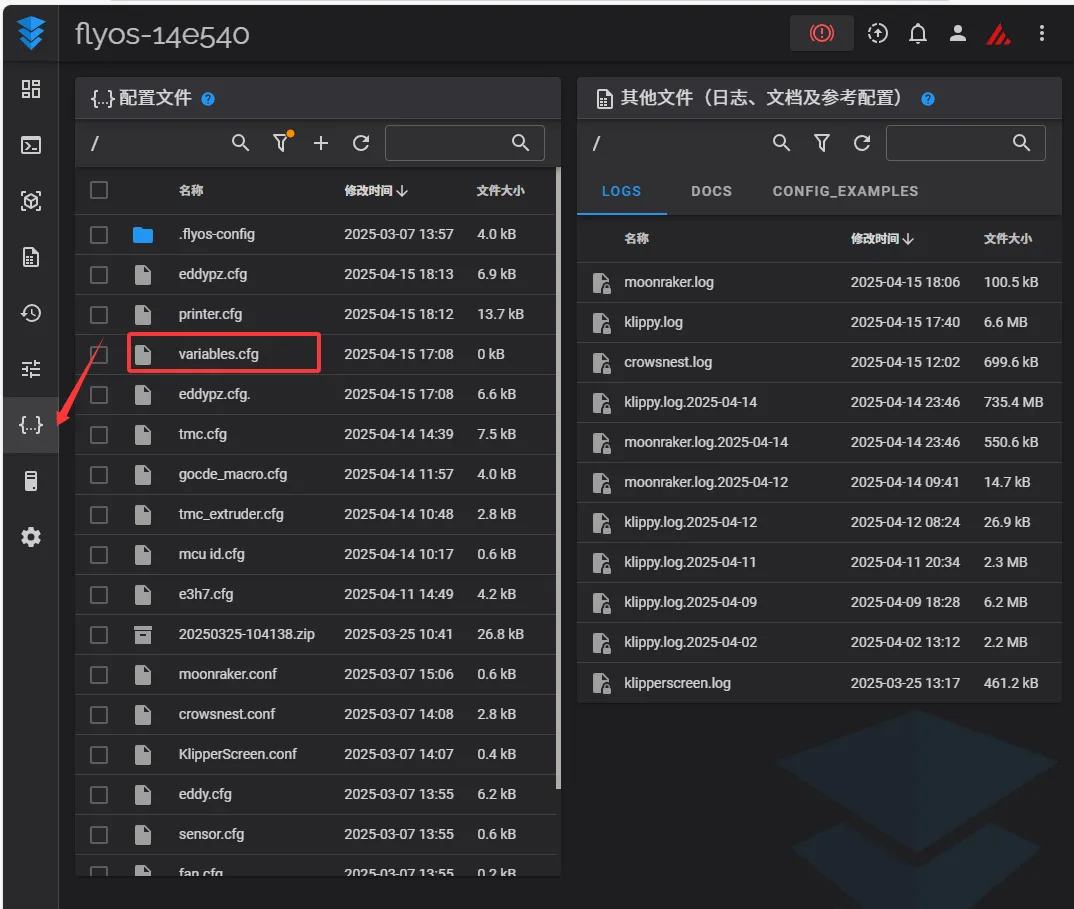Screen dimensions: 1074x909
Task: Open the notifications bell
Action: pos(917,34)
